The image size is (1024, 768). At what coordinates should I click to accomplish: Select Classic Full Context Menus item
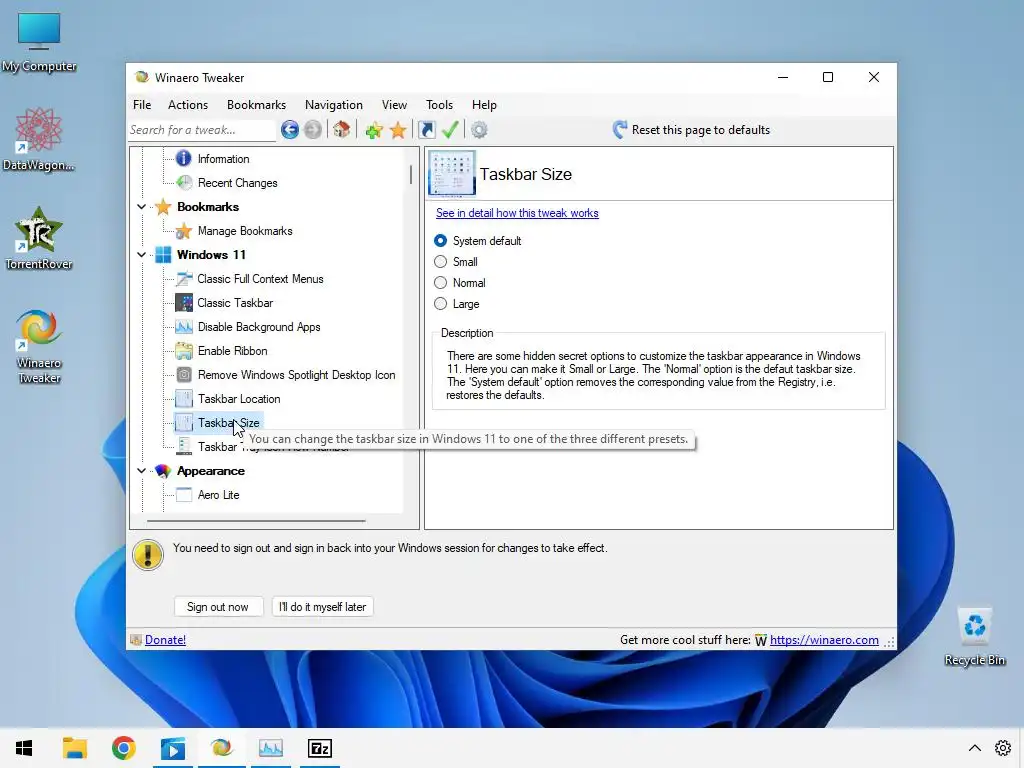(x=261, y=279)
